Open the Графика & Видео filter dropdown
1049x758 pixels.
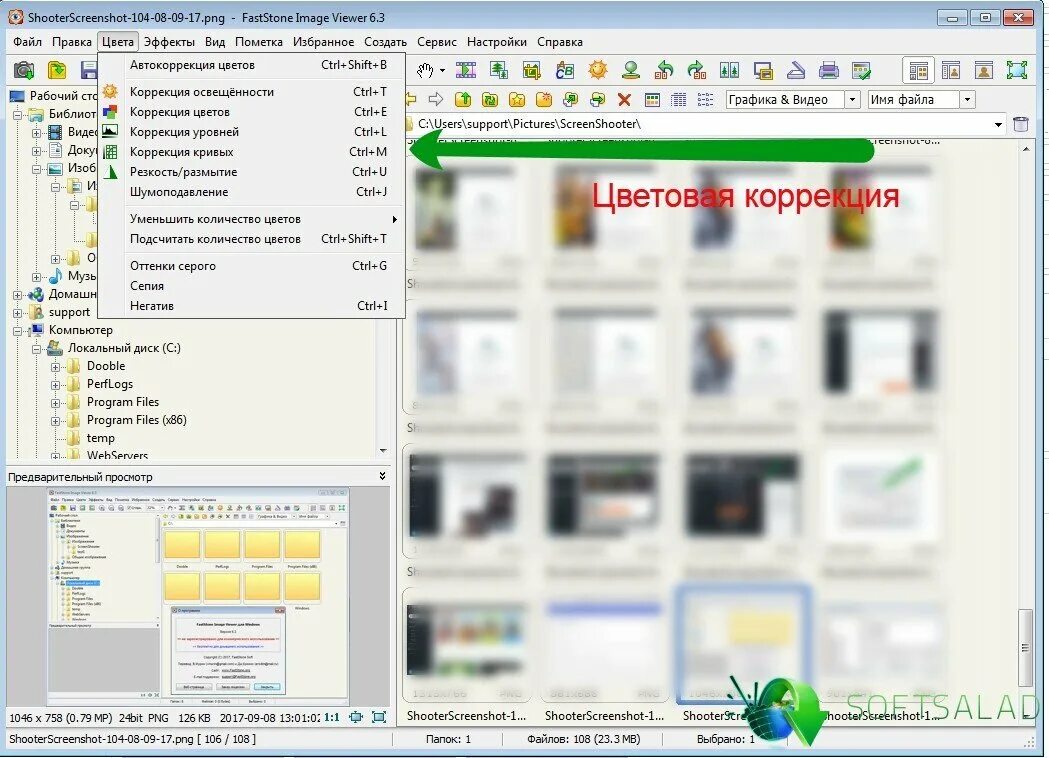coord(852,100)
